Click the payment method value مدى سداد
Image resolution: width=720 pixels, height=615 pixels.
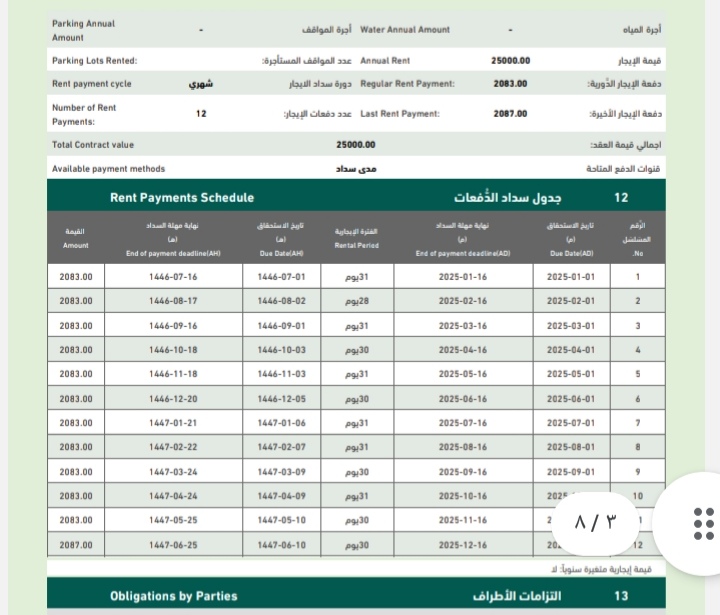tap(356, 169)
